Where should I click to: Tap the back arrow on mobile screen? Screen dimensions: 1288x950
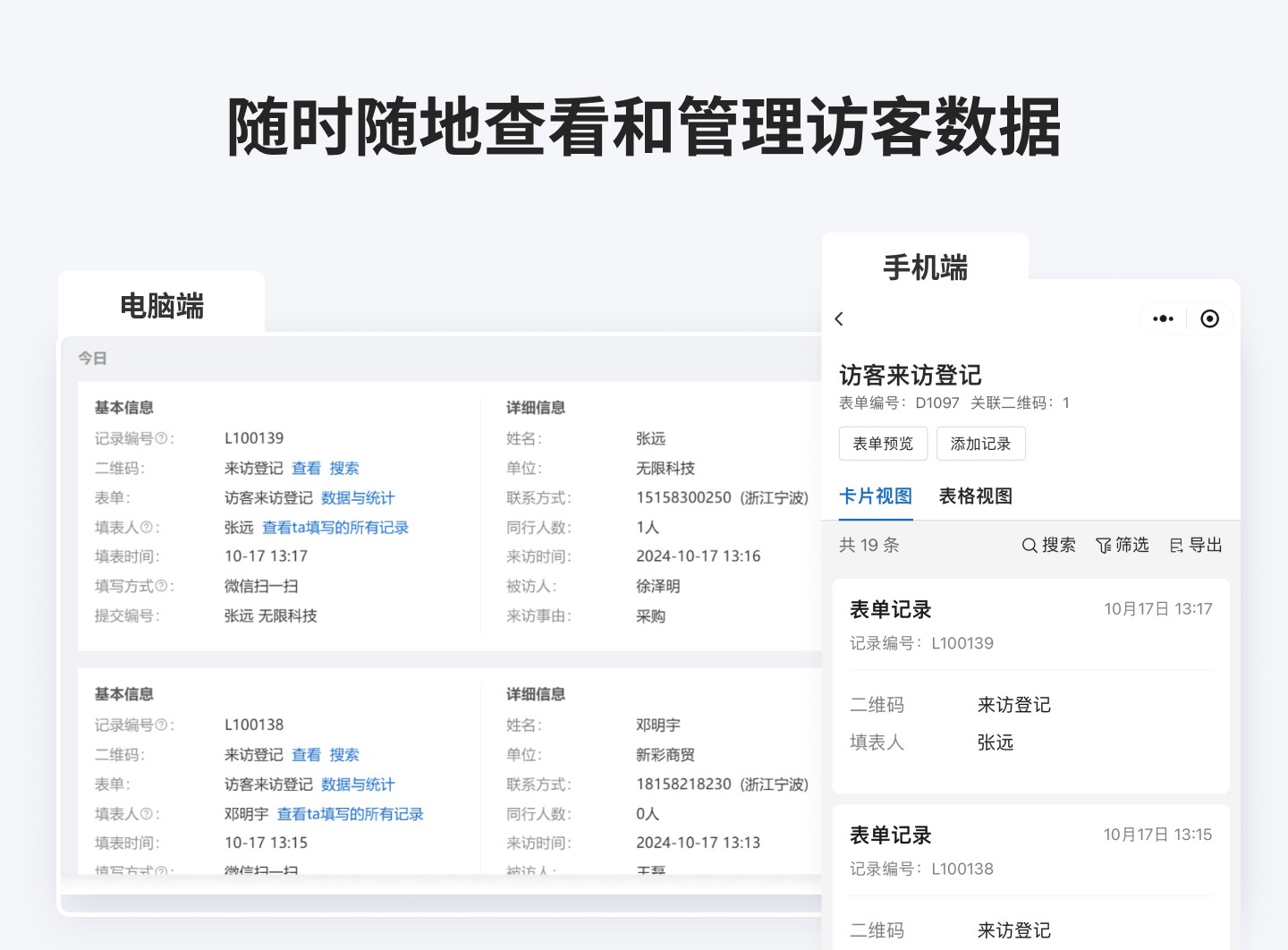(x=839, y=318)
